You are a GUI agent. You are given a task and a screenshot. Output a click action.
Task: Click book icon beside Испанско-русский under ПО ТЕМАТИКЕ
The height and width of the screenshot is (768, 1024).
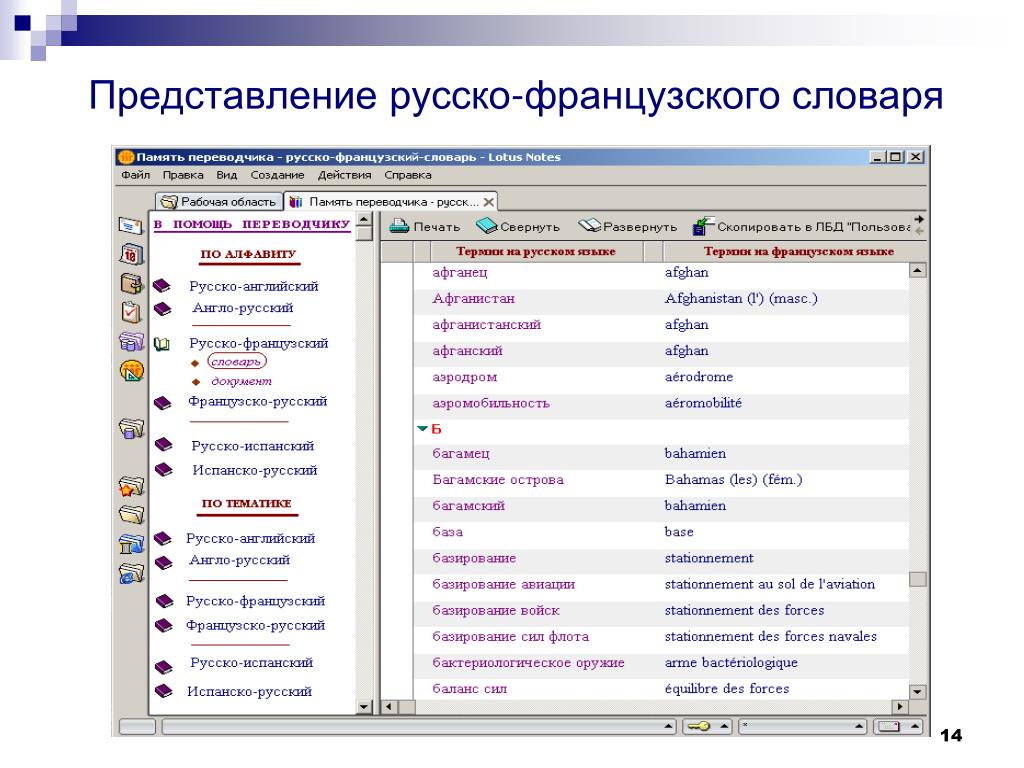pyautogui.click(x=163, y=690)
